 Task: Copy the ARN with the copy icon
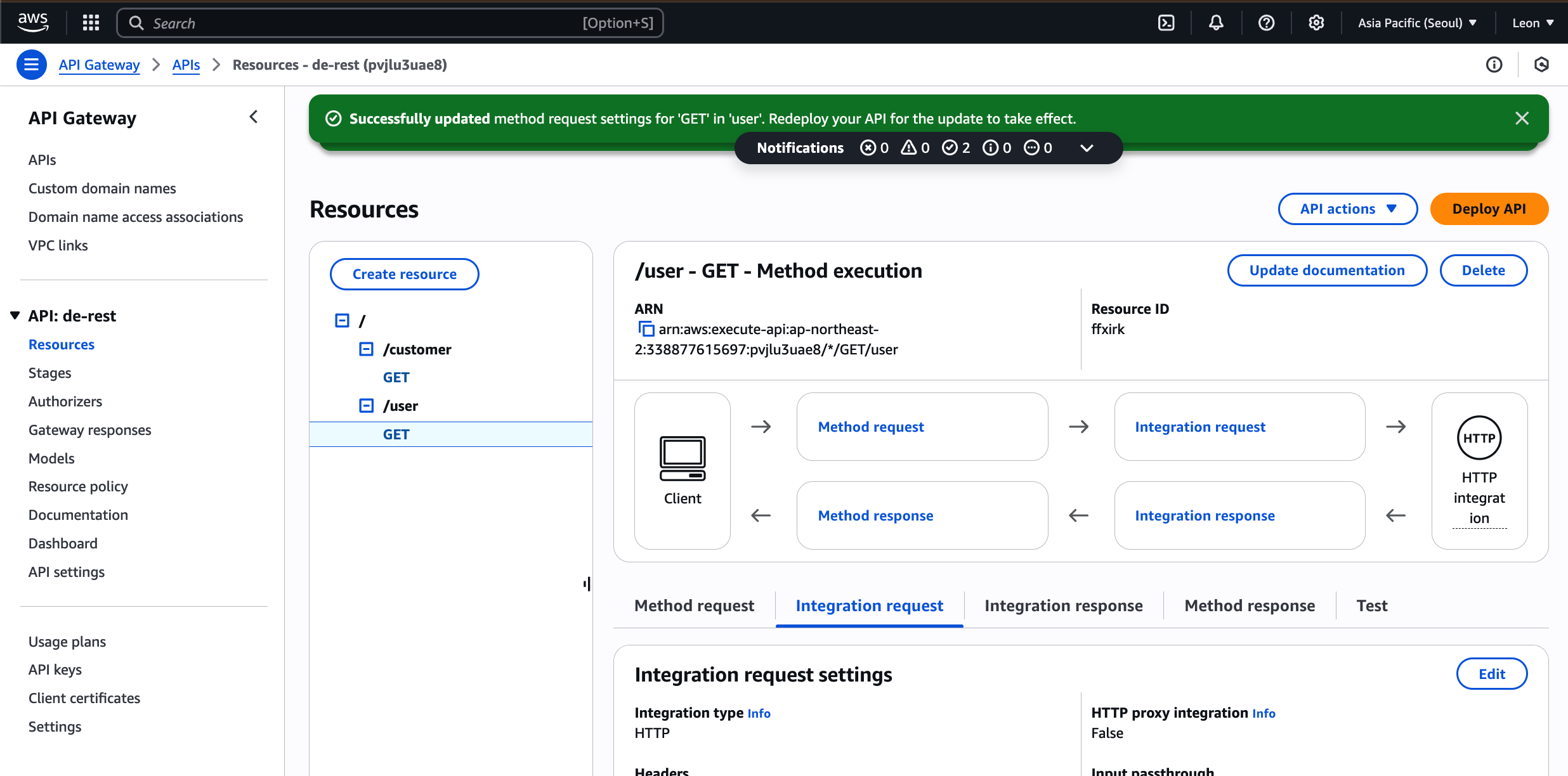pos(646,329)
